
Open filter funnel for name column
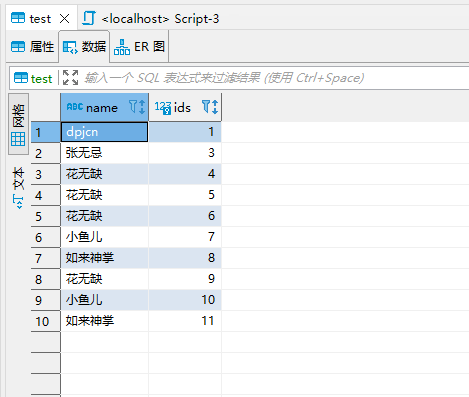pos(133,107)
